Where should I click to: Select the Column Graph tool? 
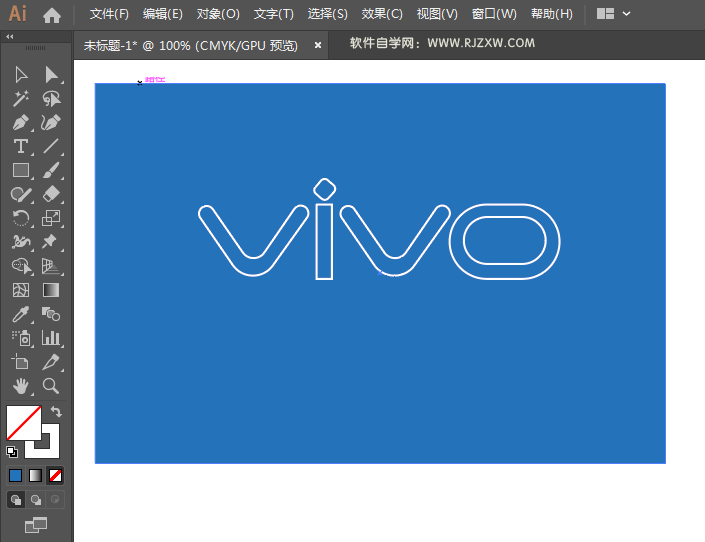[x=51, y=338]
